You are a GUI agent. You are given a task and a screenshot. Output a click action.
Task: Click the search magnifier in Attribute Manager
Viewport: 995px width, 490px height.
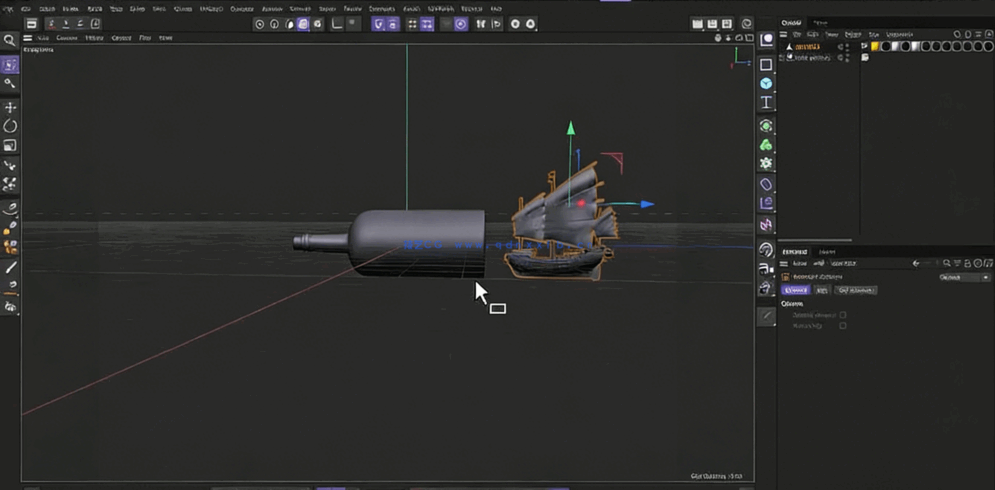[x=946, y=264]
